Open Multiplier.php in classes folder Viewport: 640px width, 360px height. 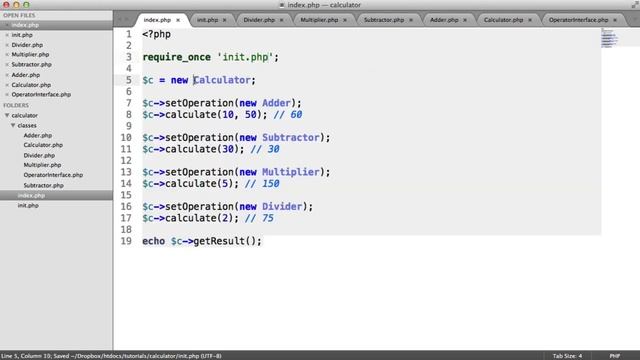point(42,165)
